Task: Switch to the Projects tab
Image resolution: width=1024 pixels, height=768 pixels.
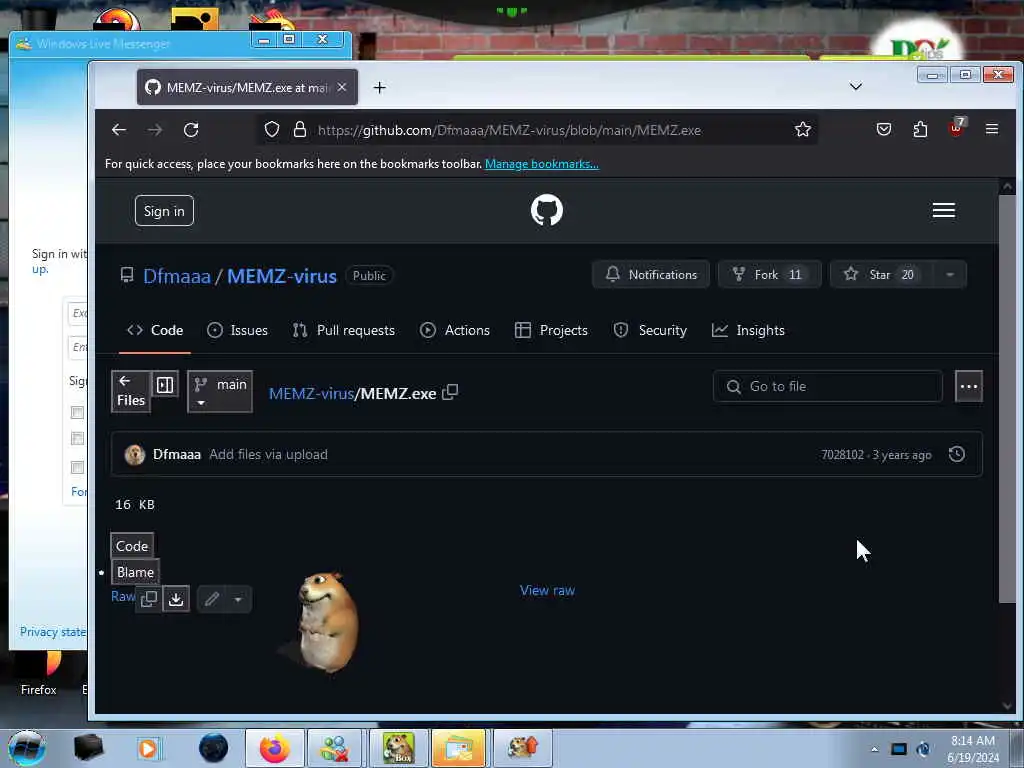Action: 551,330
